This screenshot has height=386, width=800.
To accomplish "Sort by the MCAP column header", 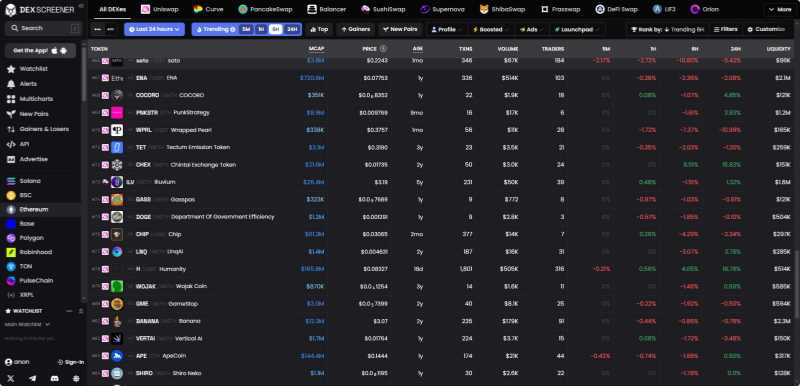I will pyautogui.click(x=316, y=49).
